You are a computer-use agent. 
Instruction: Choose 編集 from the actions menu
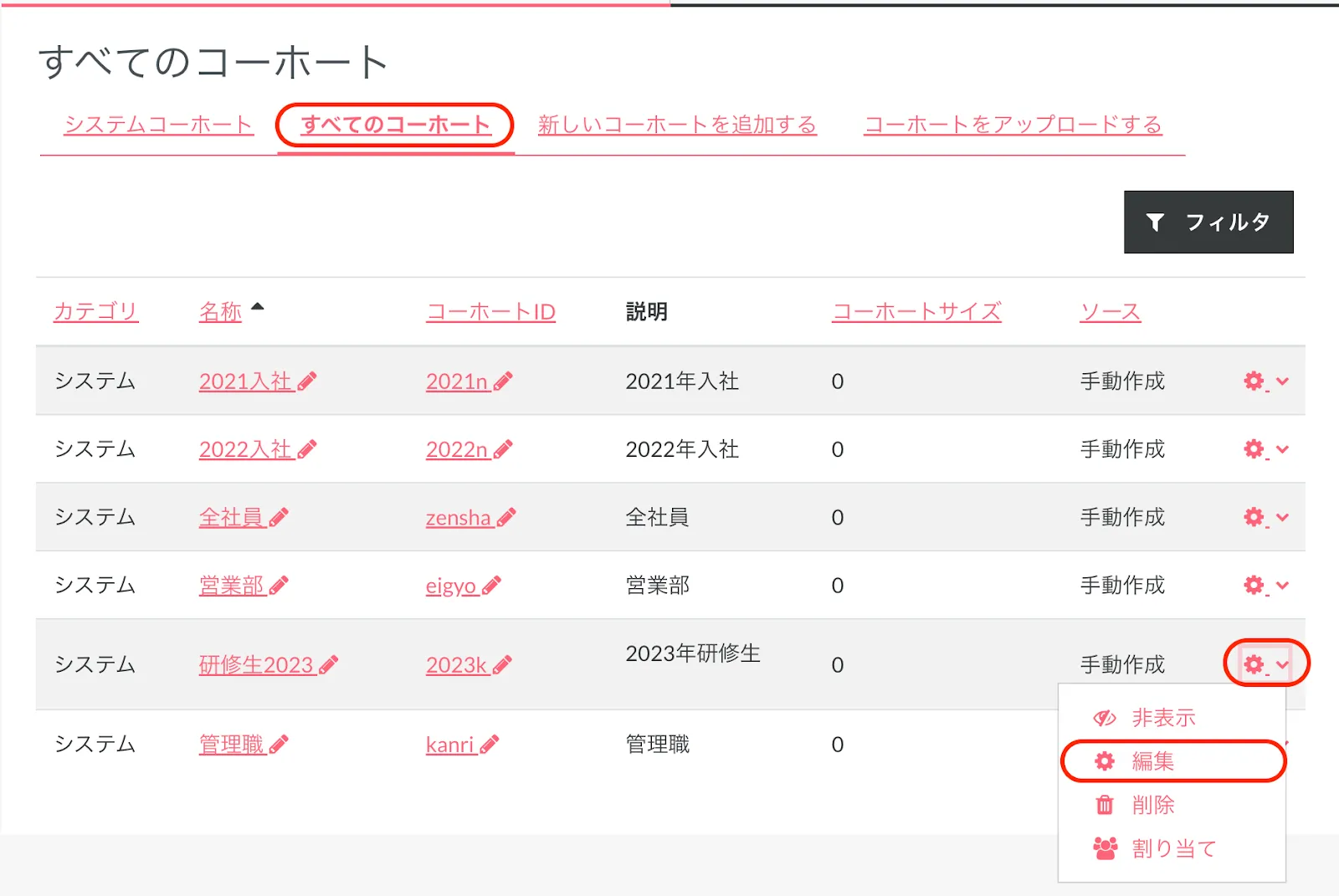pyautogui.click(x=1152, y=761)
